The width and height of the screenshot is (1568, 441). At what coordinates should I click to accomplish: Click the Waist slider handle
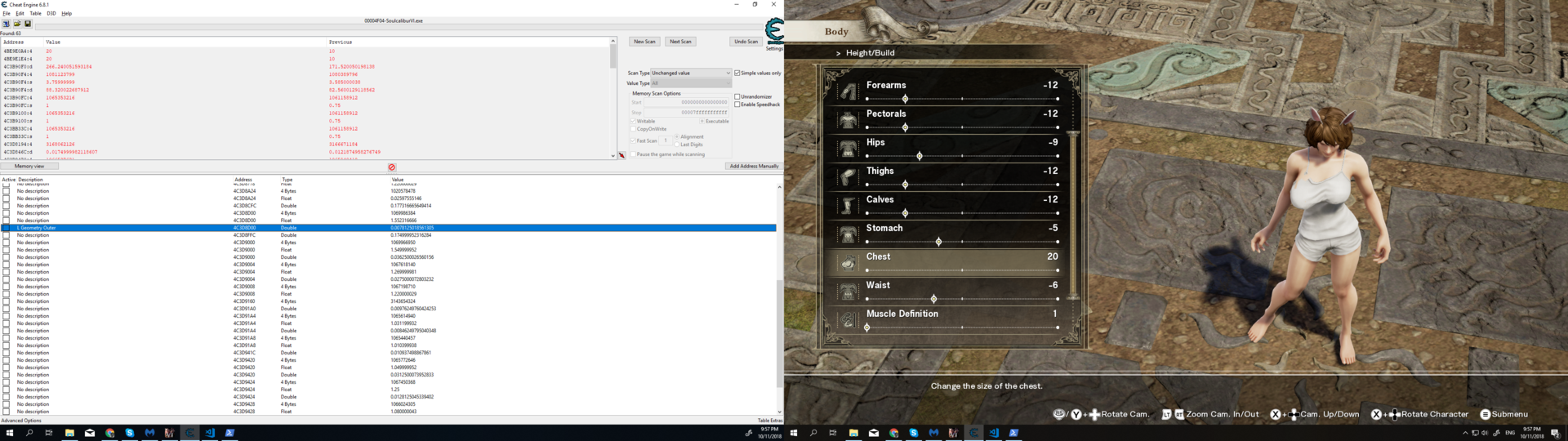(x=933, y=299)
